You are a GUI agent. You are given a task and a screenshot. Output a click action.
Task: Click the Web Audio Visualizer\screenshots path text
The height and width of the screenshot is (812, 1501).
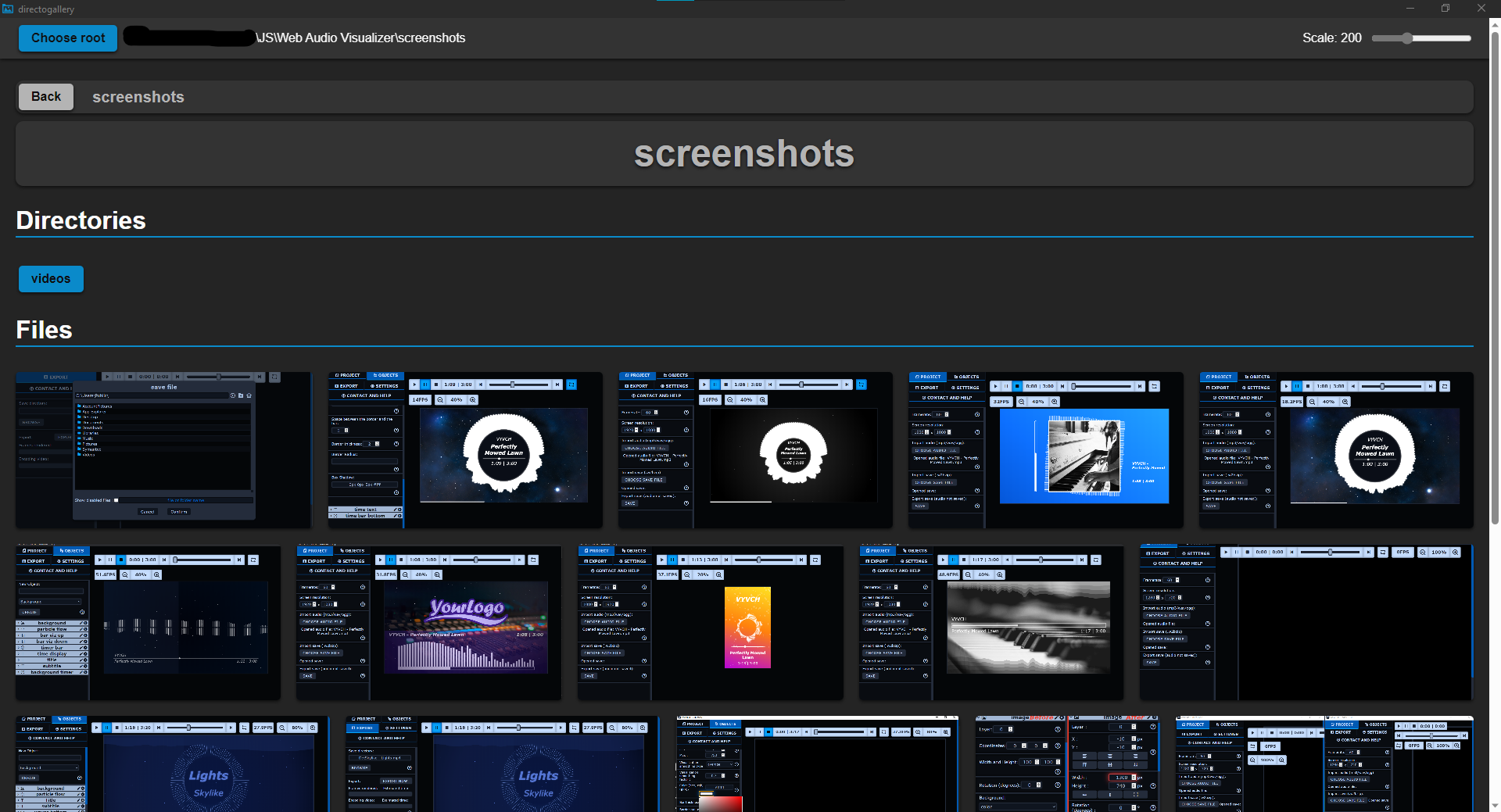pos(361,38)
